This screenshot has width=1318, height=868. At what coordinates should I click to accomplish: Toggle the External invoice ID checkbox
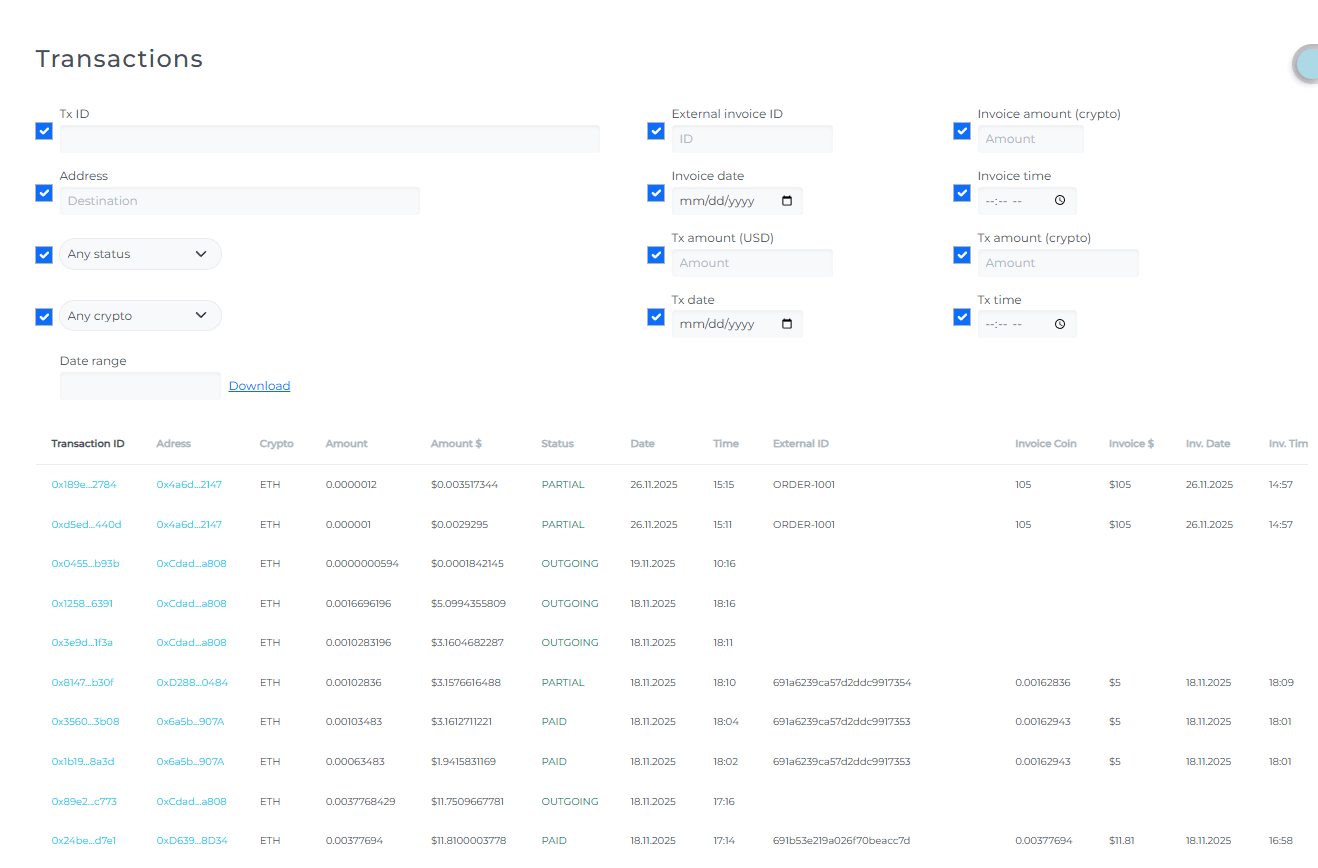click(656, 131)
